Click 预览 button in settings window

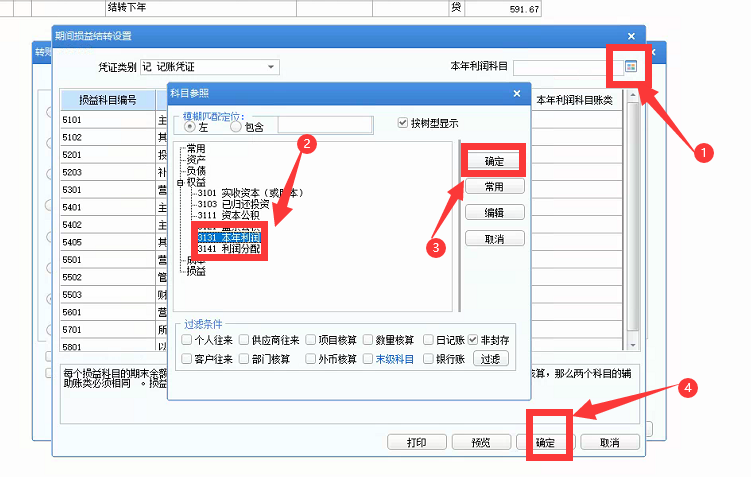click(481, 443)
